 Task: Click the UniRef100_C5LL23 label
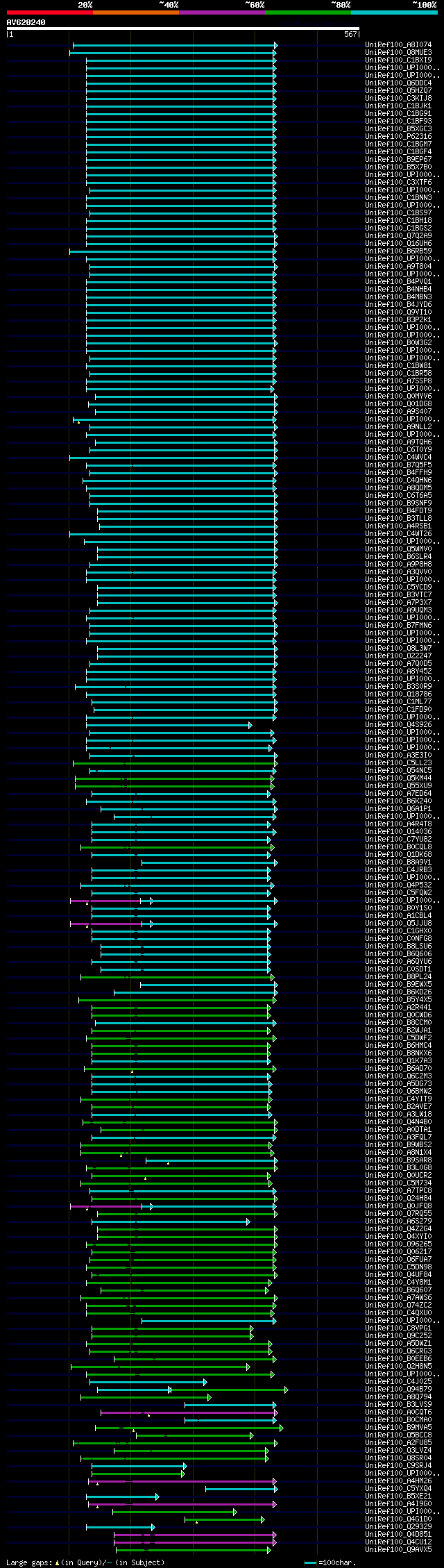(398, 762)
